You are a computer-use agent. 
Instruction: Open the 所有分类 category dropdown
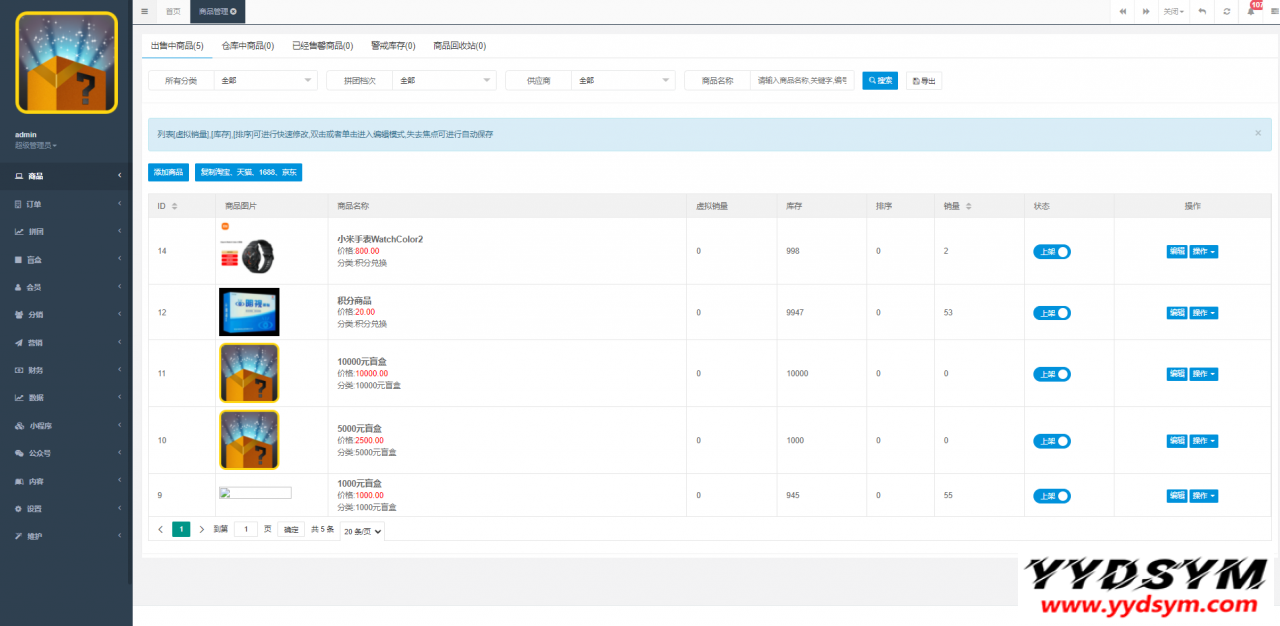[x=266, y=80]
